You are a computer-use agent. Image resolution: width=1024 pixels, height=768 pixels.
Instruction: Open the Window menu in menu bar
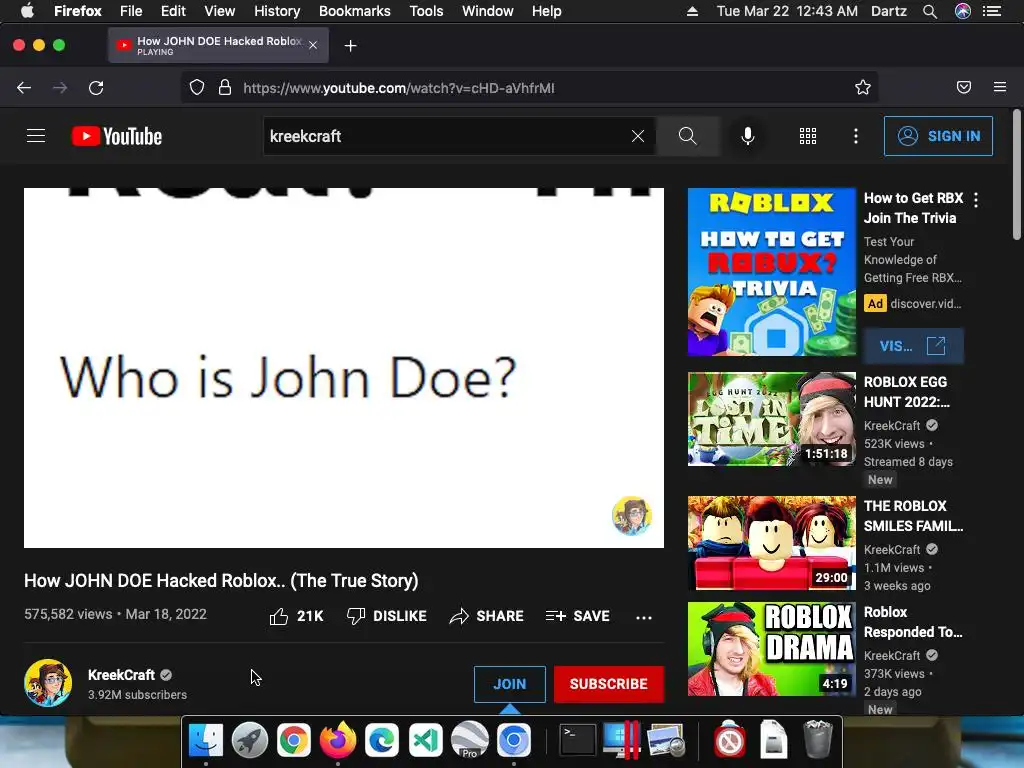(x=488, y=11)
